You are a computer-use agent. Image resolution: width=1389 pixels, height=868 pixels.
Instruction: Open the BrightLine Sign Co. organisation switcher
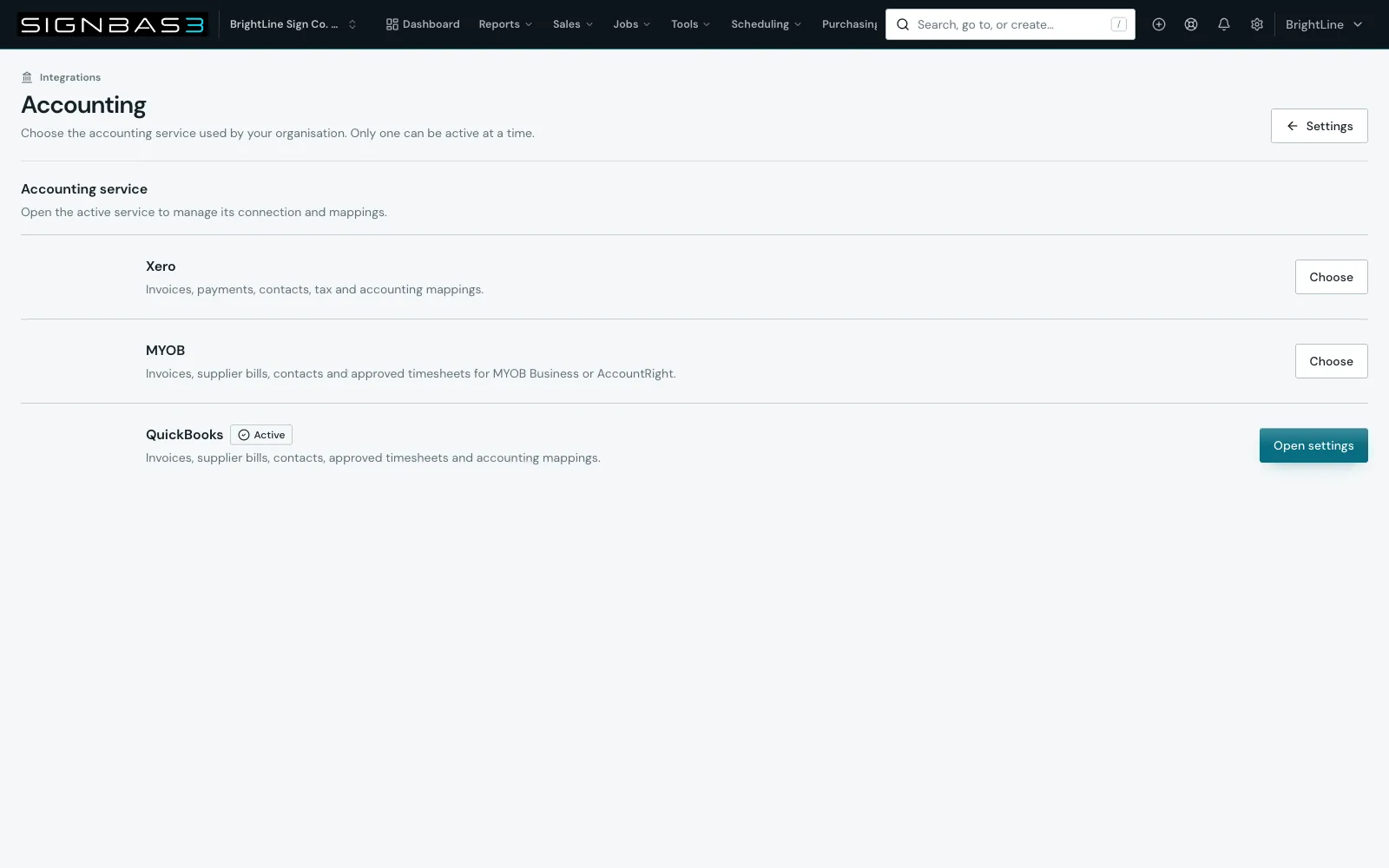[293, 24]
